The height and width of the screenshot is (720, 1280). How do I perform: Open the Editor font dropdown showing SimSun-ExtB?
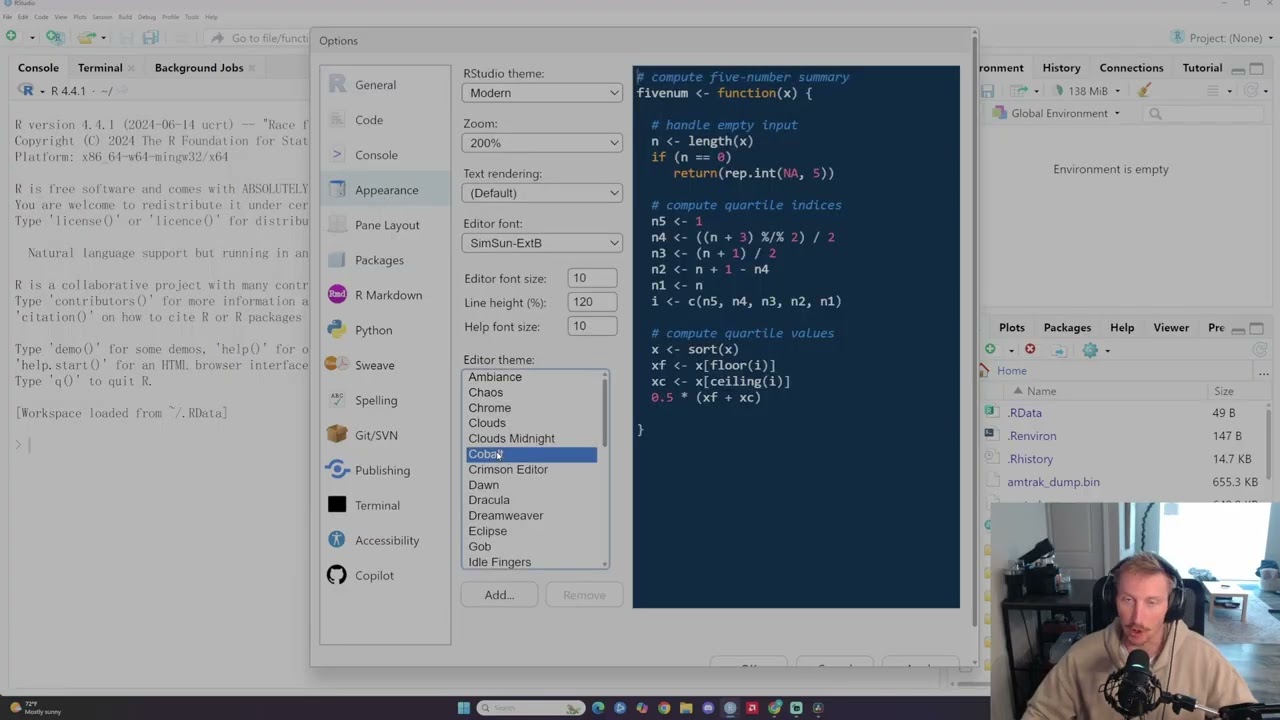click(542, 243)
